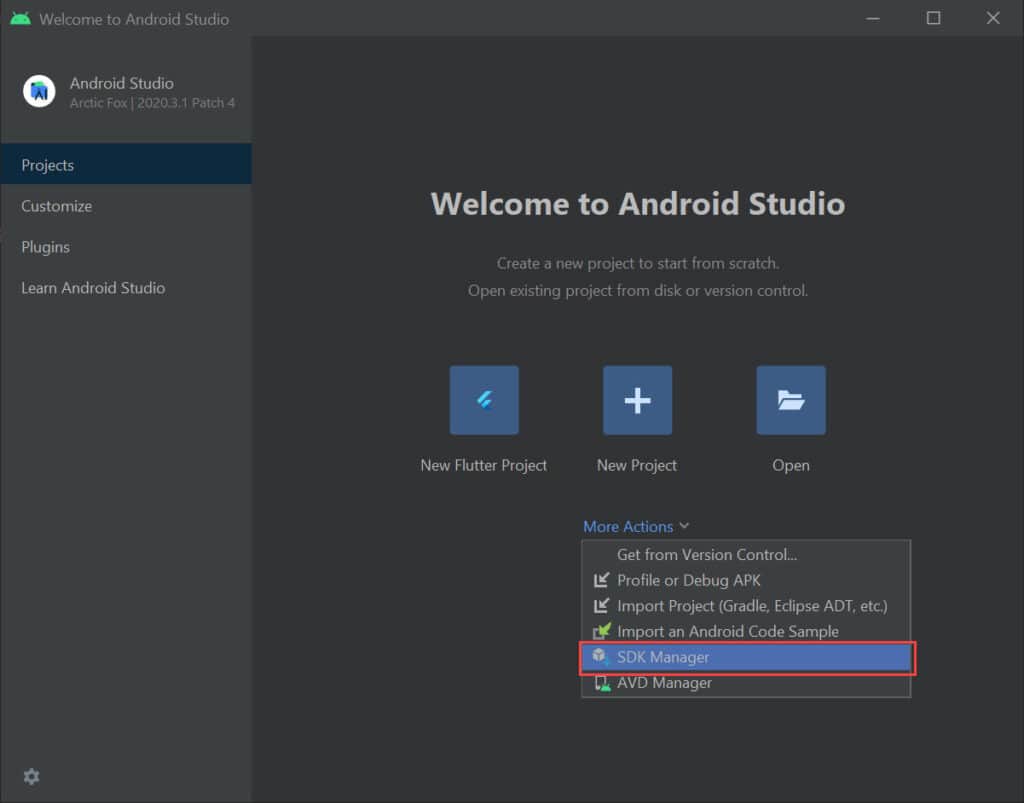Collapse the More Actions dropdown chevron
This screenshot has height=803, width=1024.
[684, 525]
